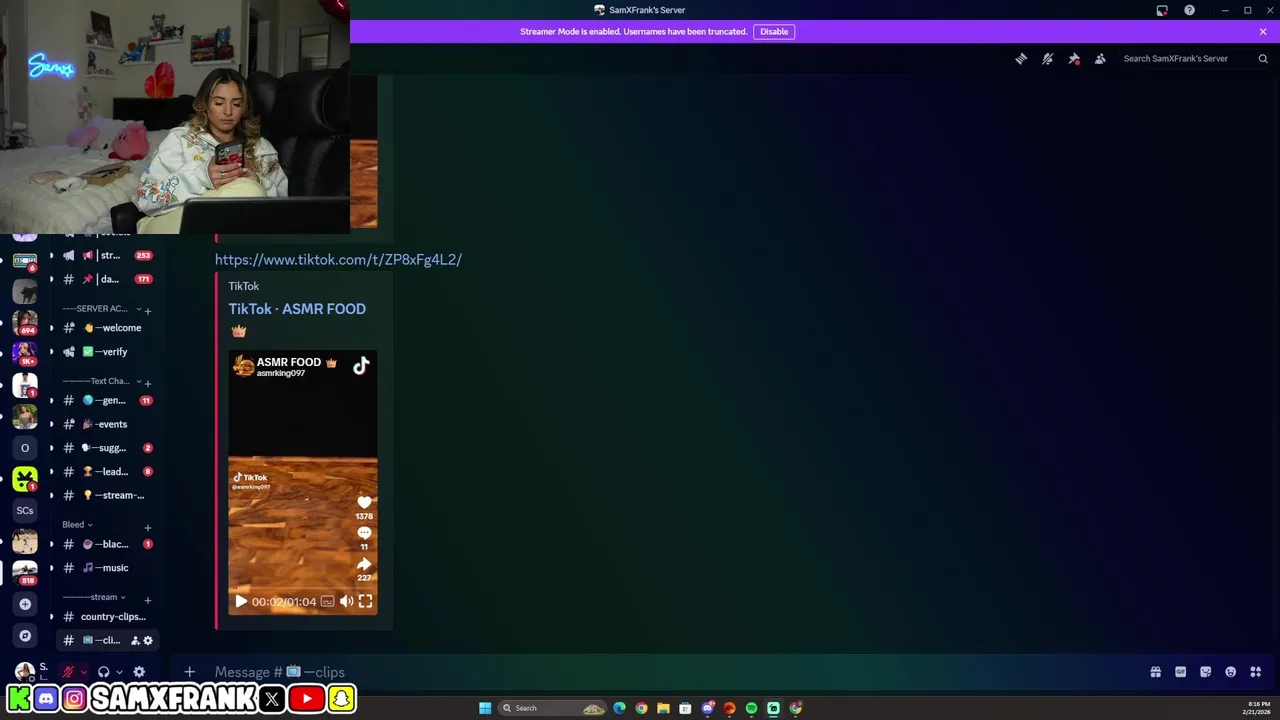Open the Help question mark icon
Viewport: 1280px width, 720px height.
click(x=1189, y=10)
